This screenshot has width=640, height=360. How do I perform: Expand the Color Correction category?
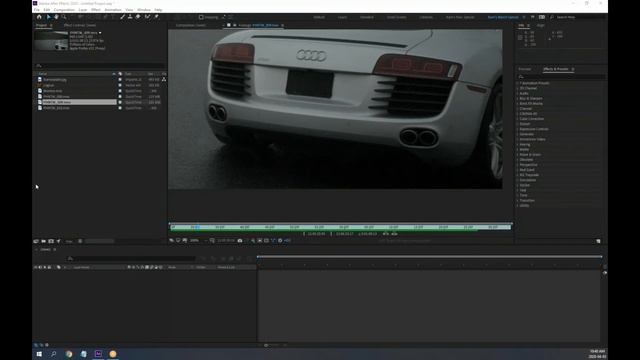518,119
